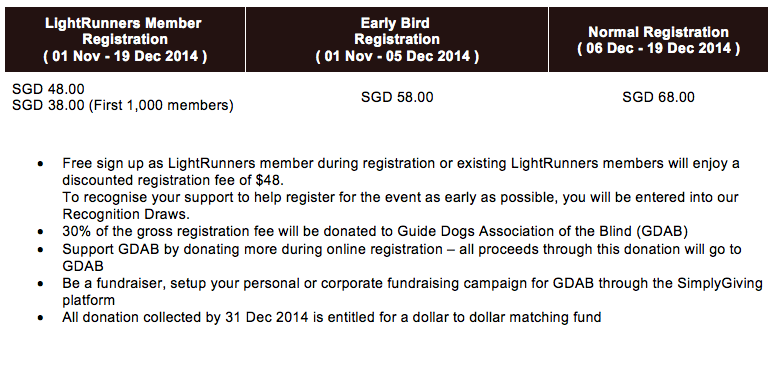Click the Support GDAB by donating more bullet
775x370 pixels.
click(402, 257)
